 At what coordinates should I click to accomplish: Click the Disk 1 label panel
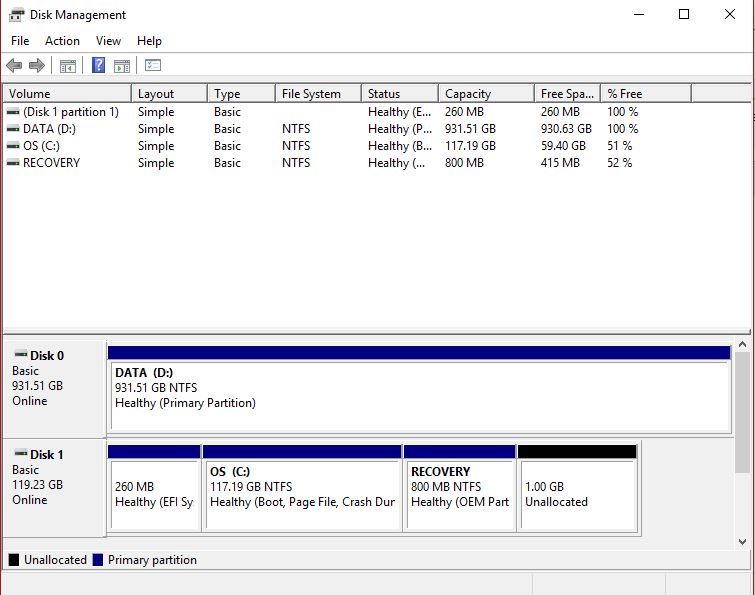pyautogui.click(x=54, y=488)
